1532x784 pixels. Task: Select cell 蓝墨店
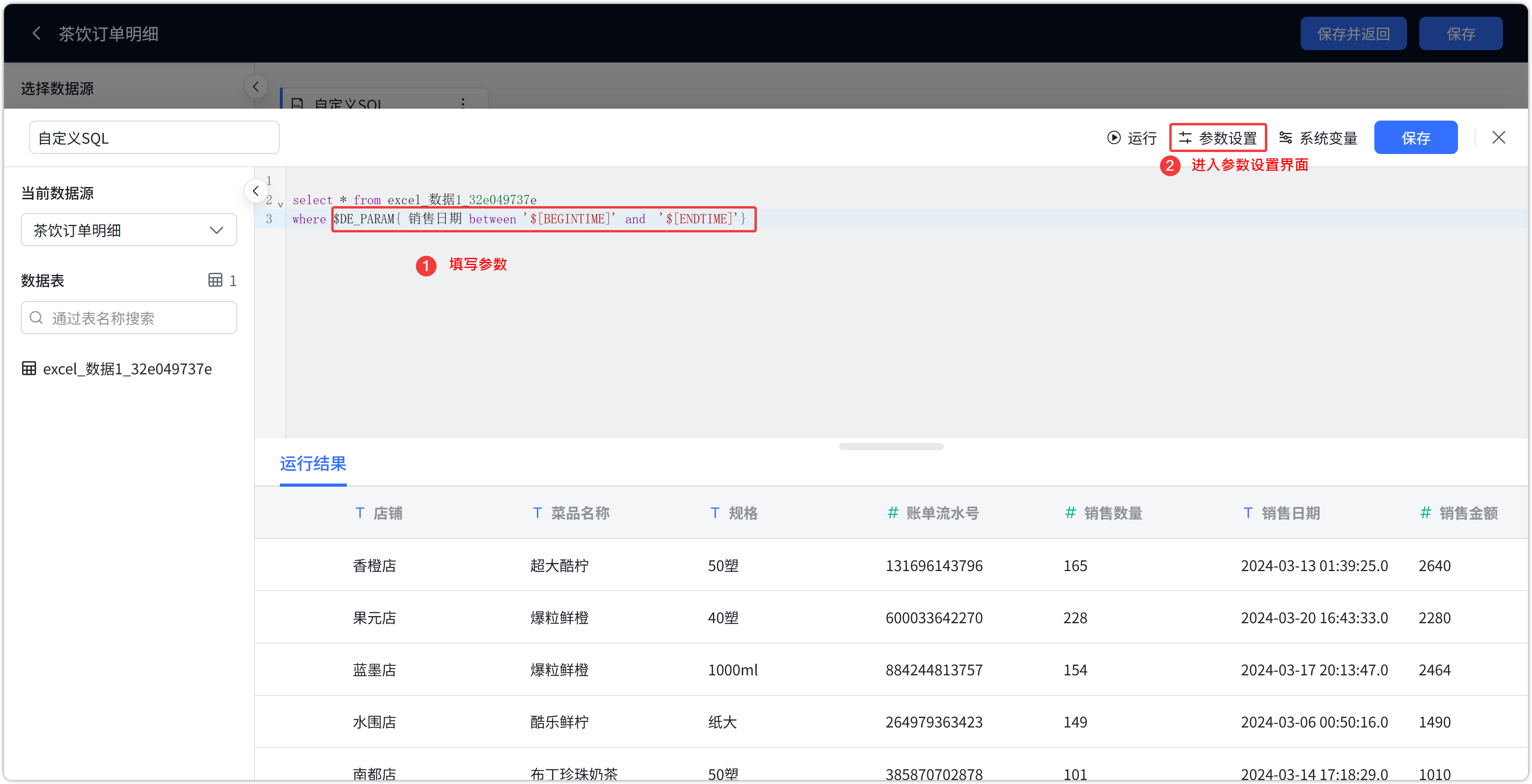click(374, 670)
